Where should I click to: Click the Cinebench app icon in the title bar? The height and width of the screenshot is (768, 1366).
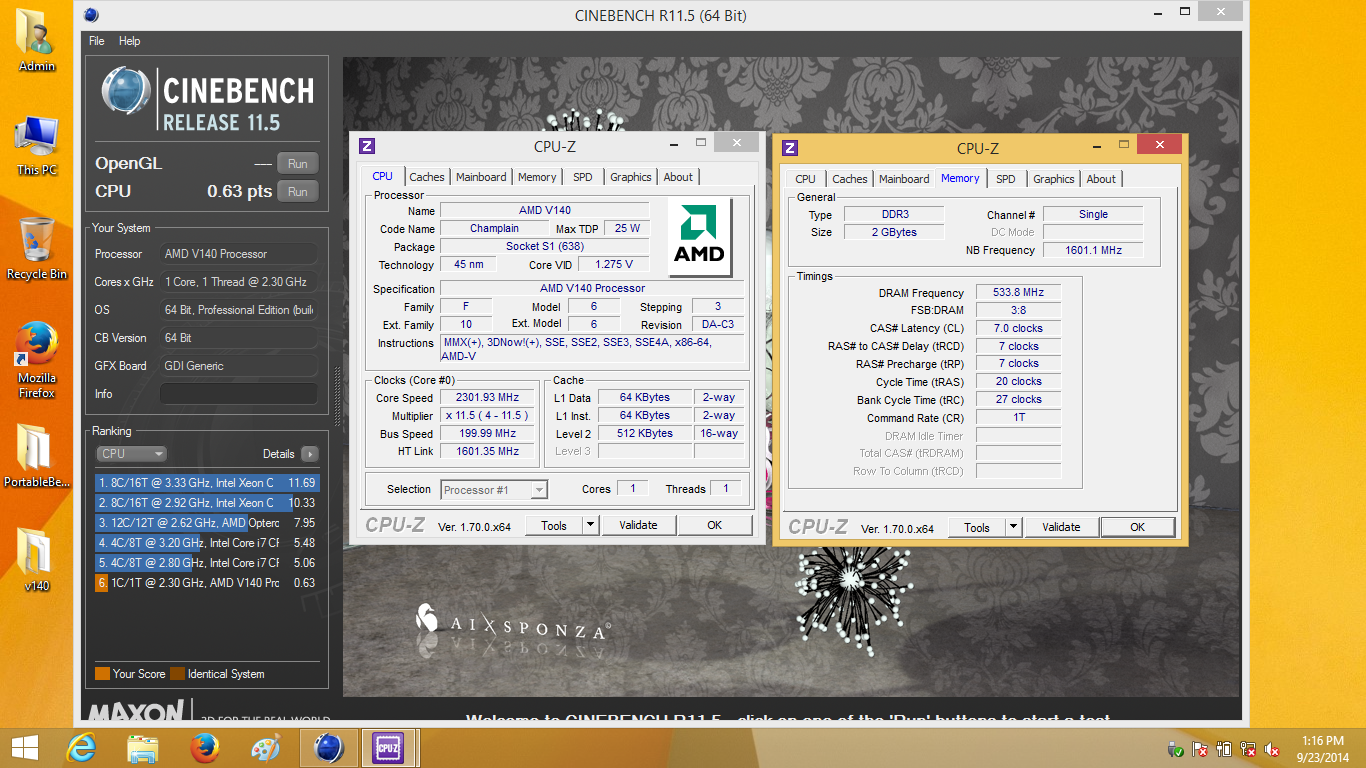pyautogui.click(x=91, y=15)
